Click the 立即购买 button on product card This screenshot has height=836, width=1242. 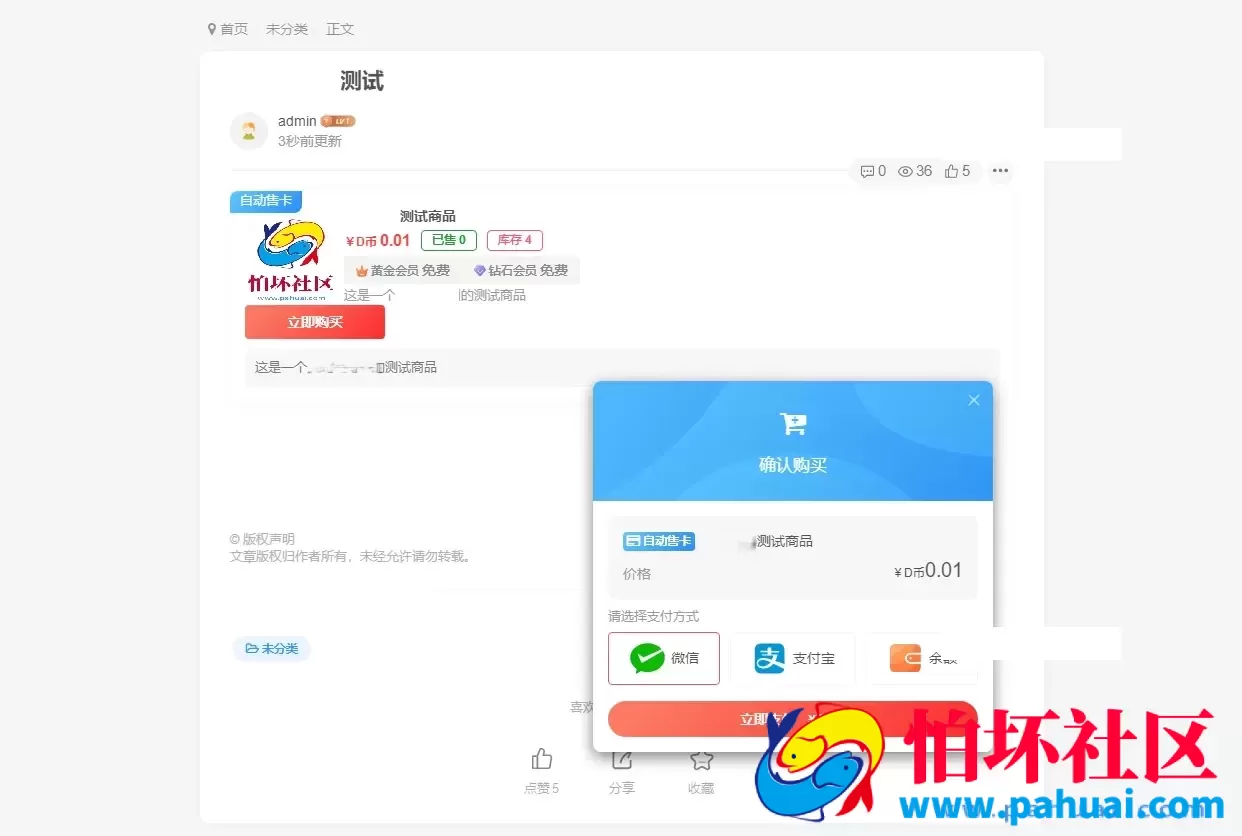coord(315,322)
